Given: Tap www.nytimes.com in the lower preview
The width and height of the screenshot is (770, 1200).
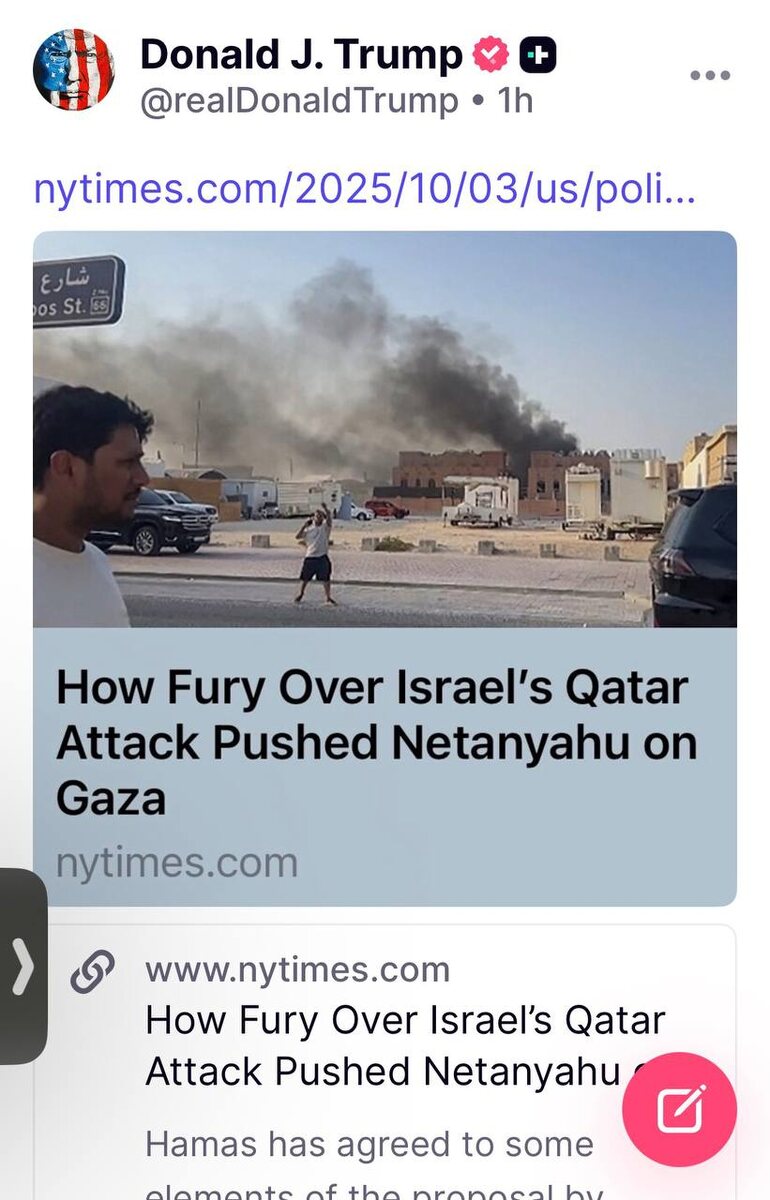Looking at the screenshot, I should coord(297,970).
